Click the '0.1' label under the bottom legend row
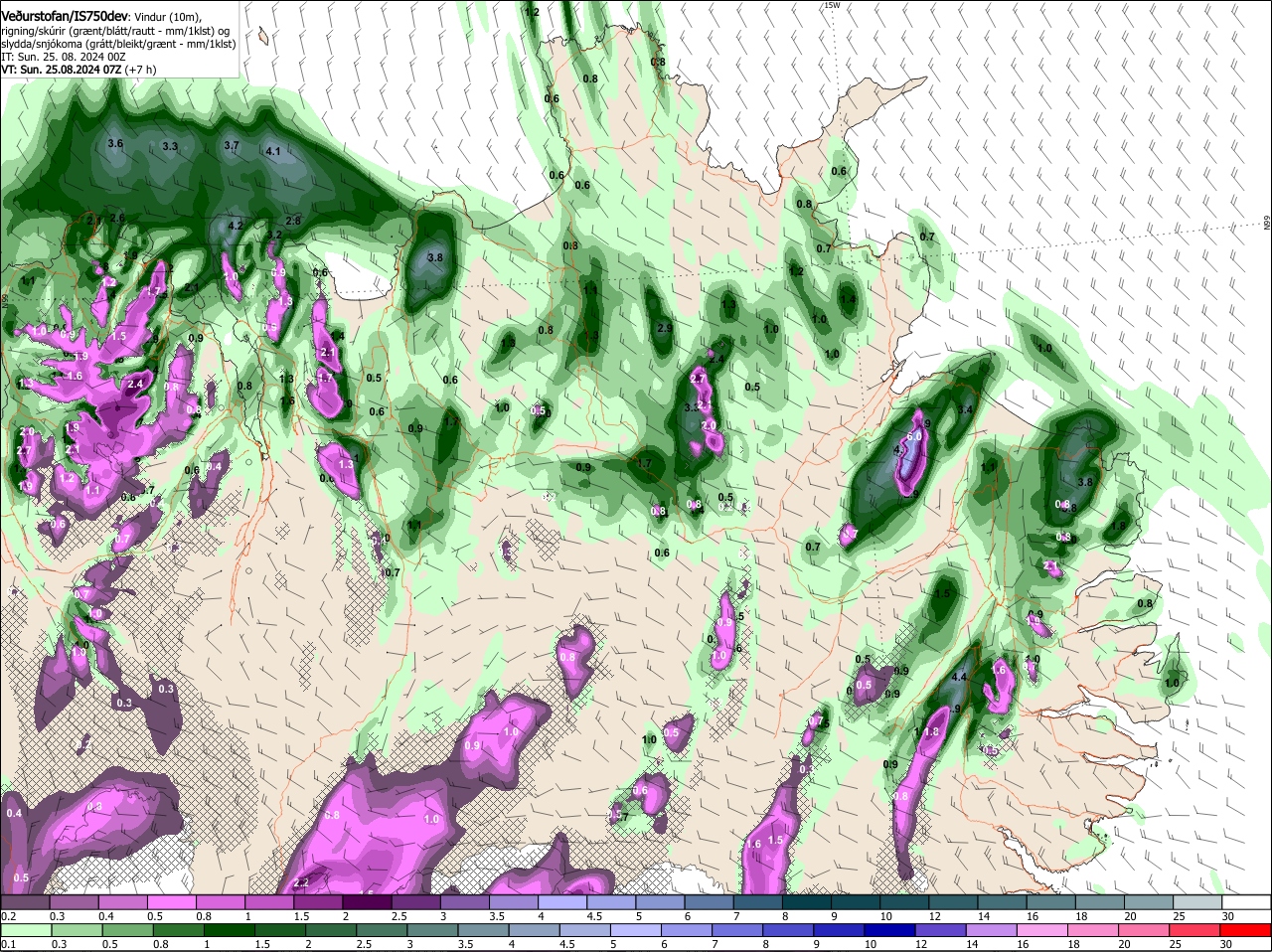This screenshot has height=952, width=1272. 8,945
